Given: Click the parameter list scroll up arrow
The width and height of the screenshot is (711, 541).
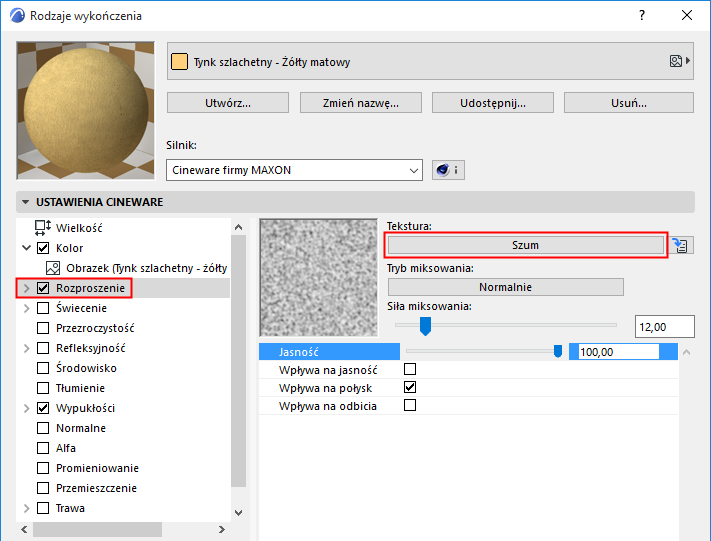Looking at the screenshot, I should tap(687, 352).
